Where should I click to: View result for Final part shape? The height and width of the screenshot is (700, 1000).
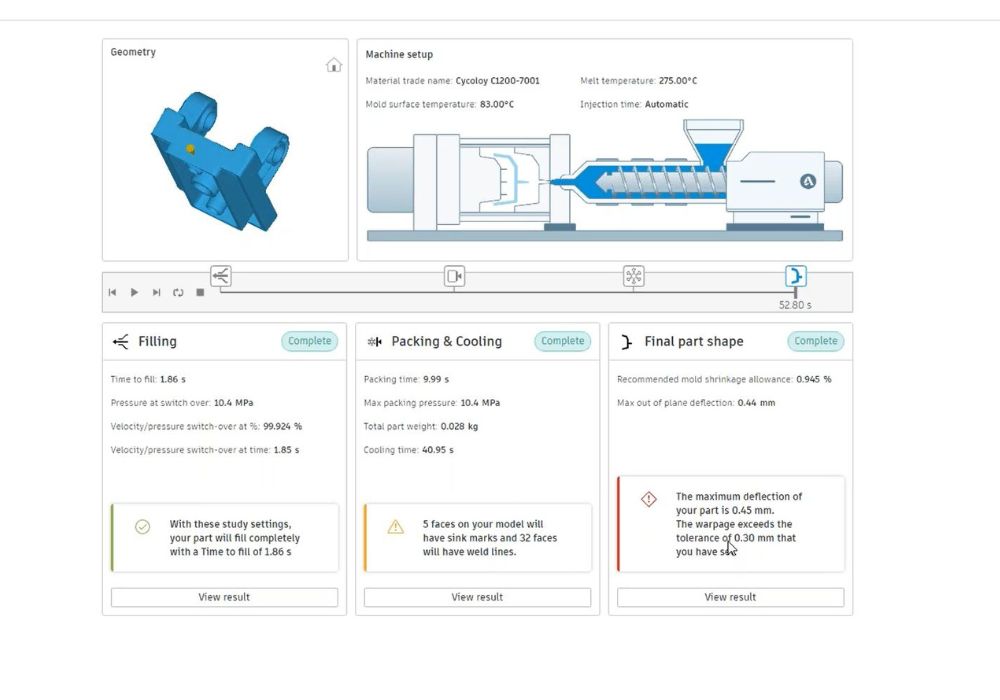pos(730,597)
